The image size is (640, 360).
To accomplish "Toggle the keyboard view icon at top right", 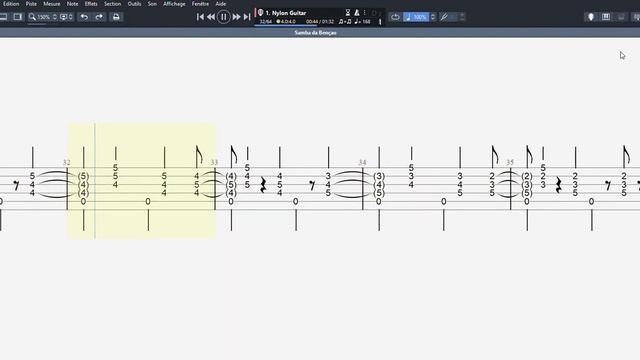I will coord(606,17).
